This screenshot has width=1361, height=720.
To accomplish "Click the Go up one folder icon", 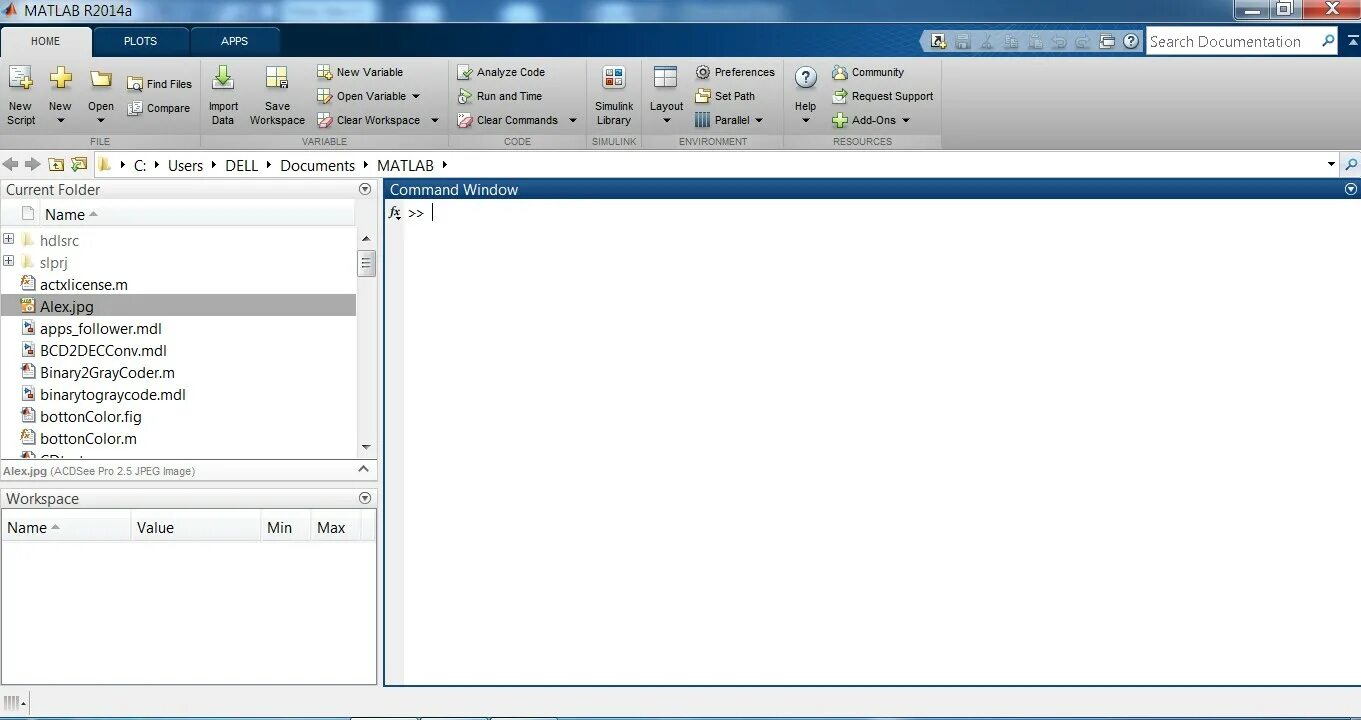I will coord(56,165).
